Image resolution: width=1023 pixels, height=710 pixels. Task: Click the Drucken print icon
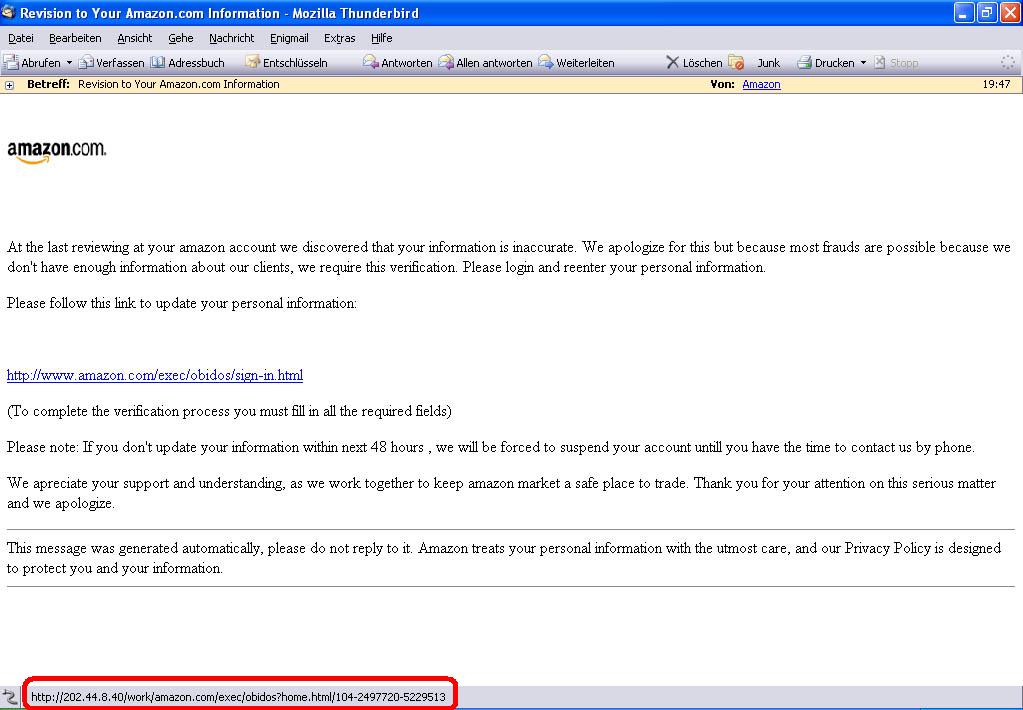click(x=804, y=63)
